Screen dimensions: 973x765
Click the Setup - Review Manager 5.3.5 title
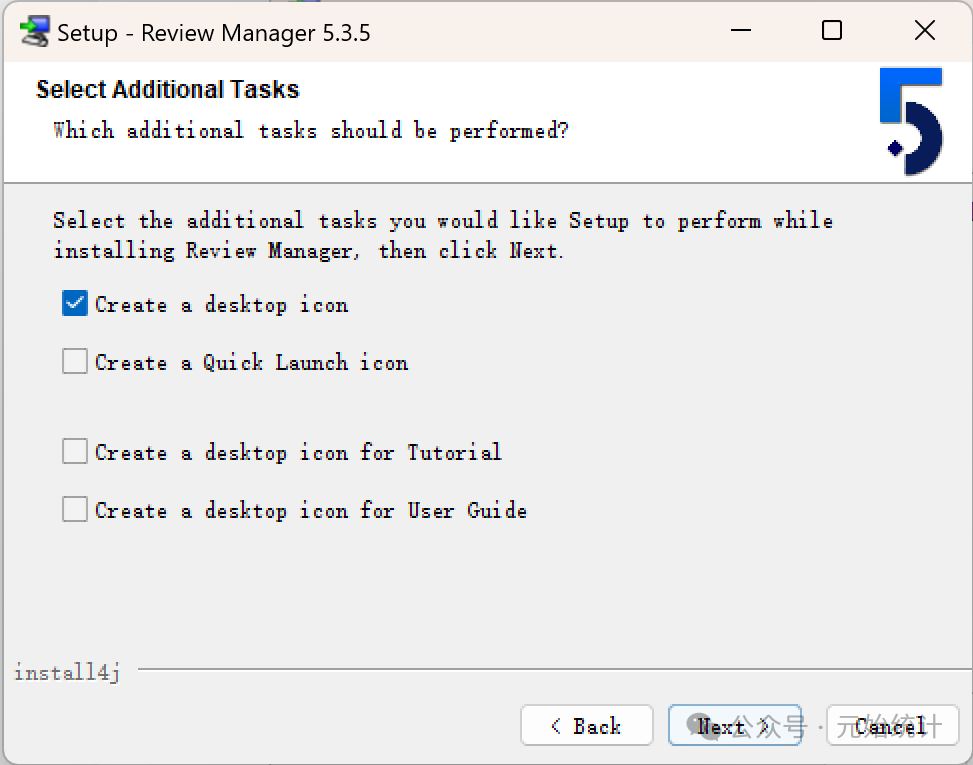[213, 33]
